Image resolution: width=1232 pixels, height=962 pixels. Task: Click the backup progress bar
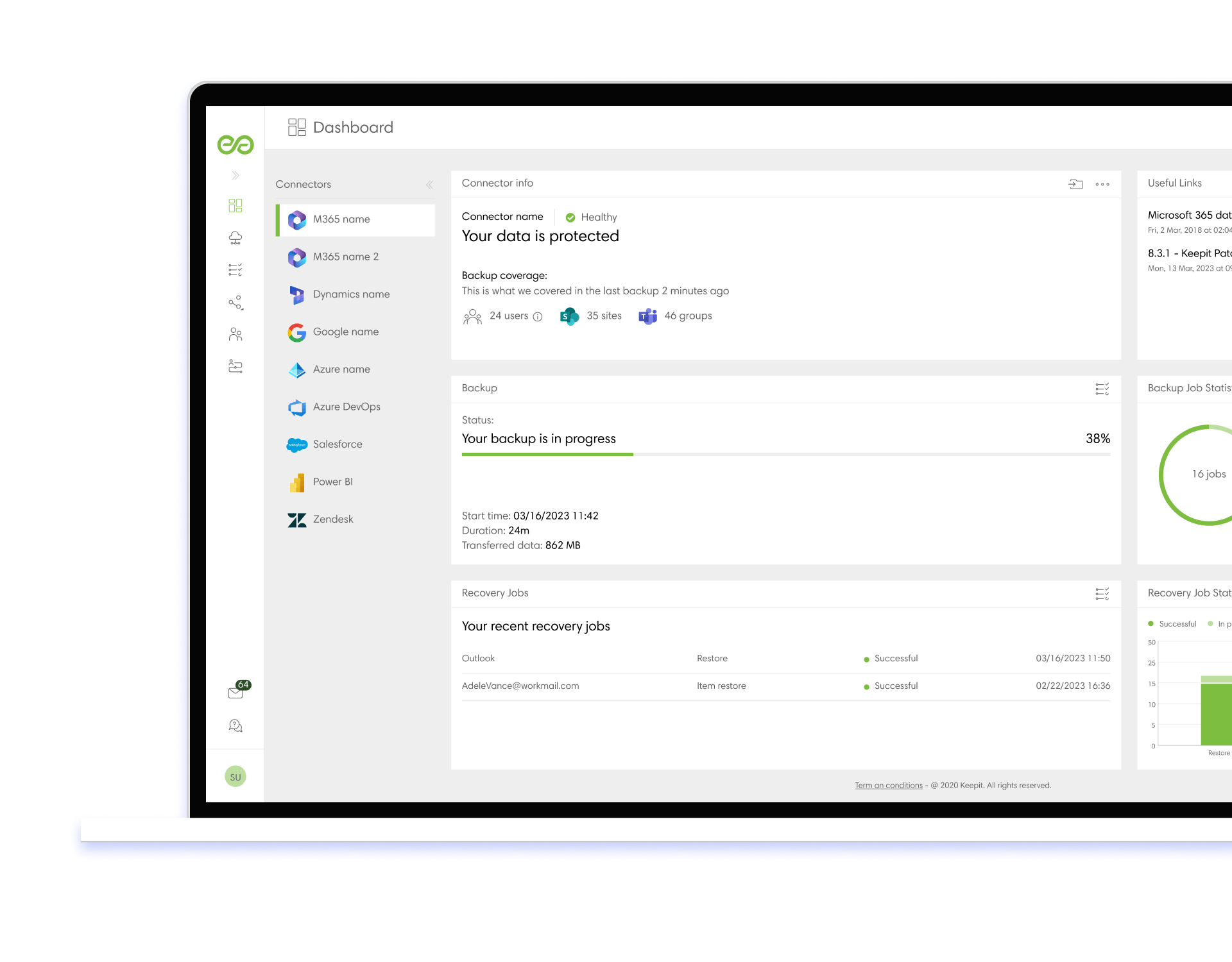786,454
